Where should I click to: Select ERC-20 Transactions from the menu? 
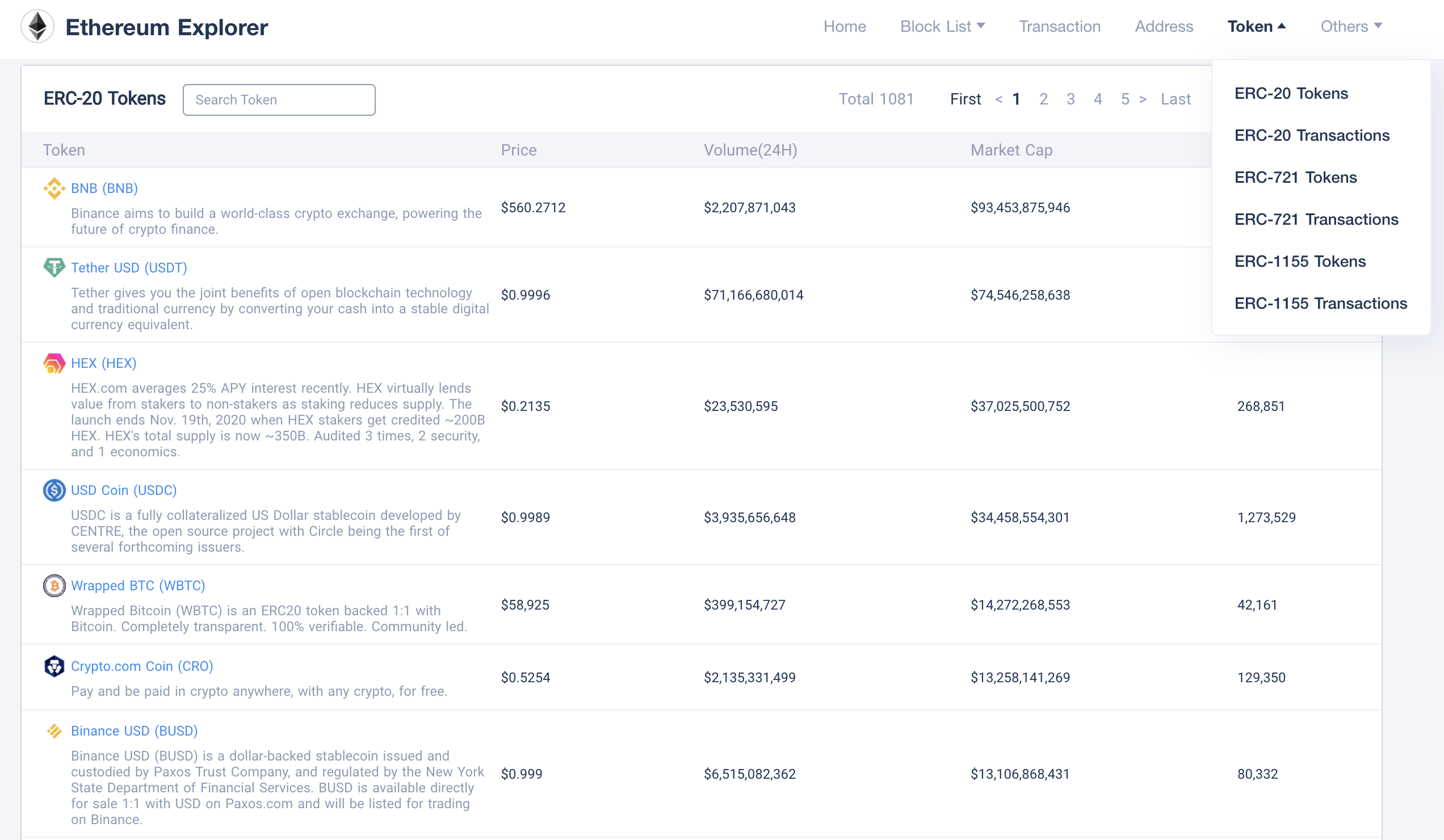coord(1312,135)
